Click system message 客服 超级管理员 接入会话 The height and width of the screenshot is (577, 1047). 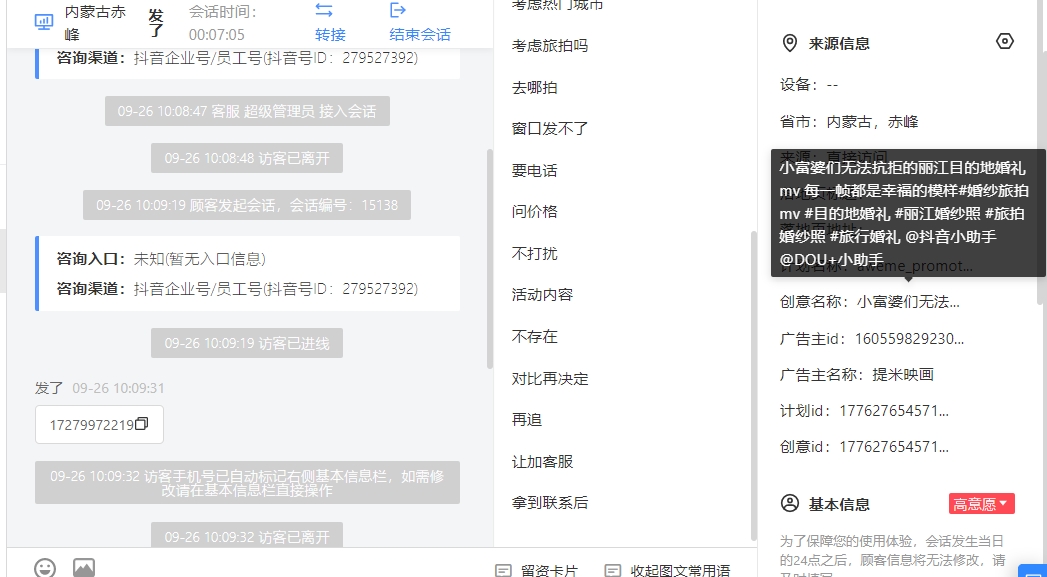coord(247,111)
